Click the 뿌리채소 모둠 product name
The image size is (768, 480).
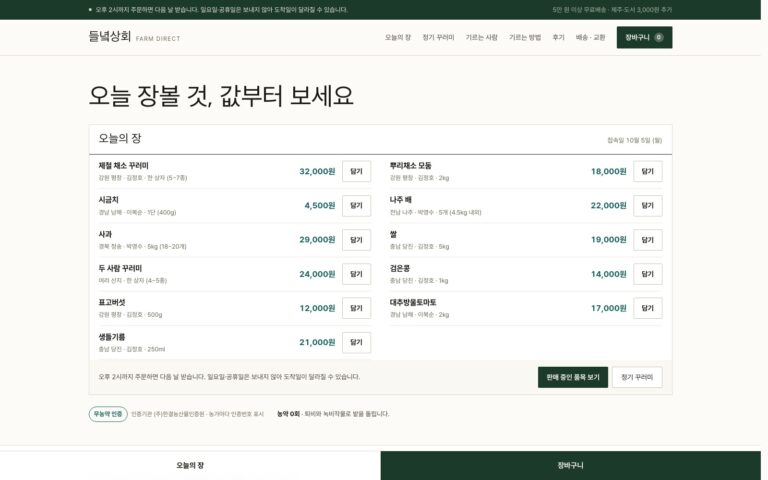410,166
